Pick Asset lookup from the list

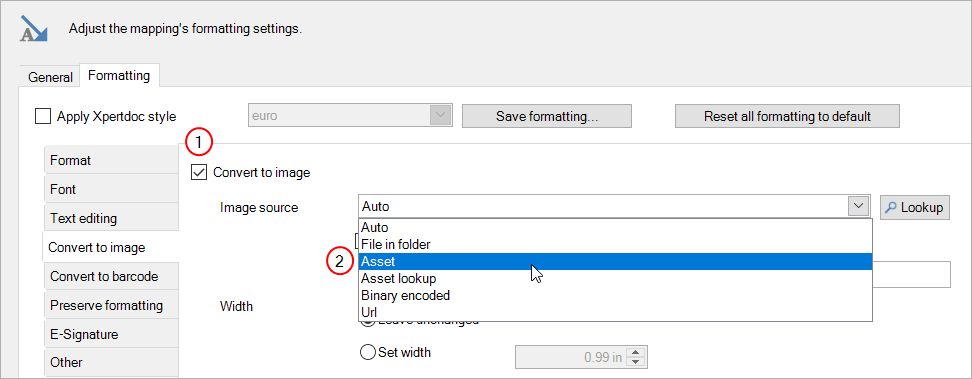pyautogui.click(x=616, y=279)
